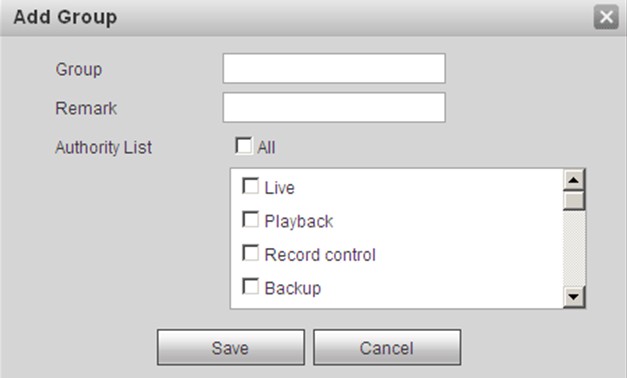Click the scrollbar track below the thumb
Viewport: 627px width, 378px height.
tap(574, 248)
